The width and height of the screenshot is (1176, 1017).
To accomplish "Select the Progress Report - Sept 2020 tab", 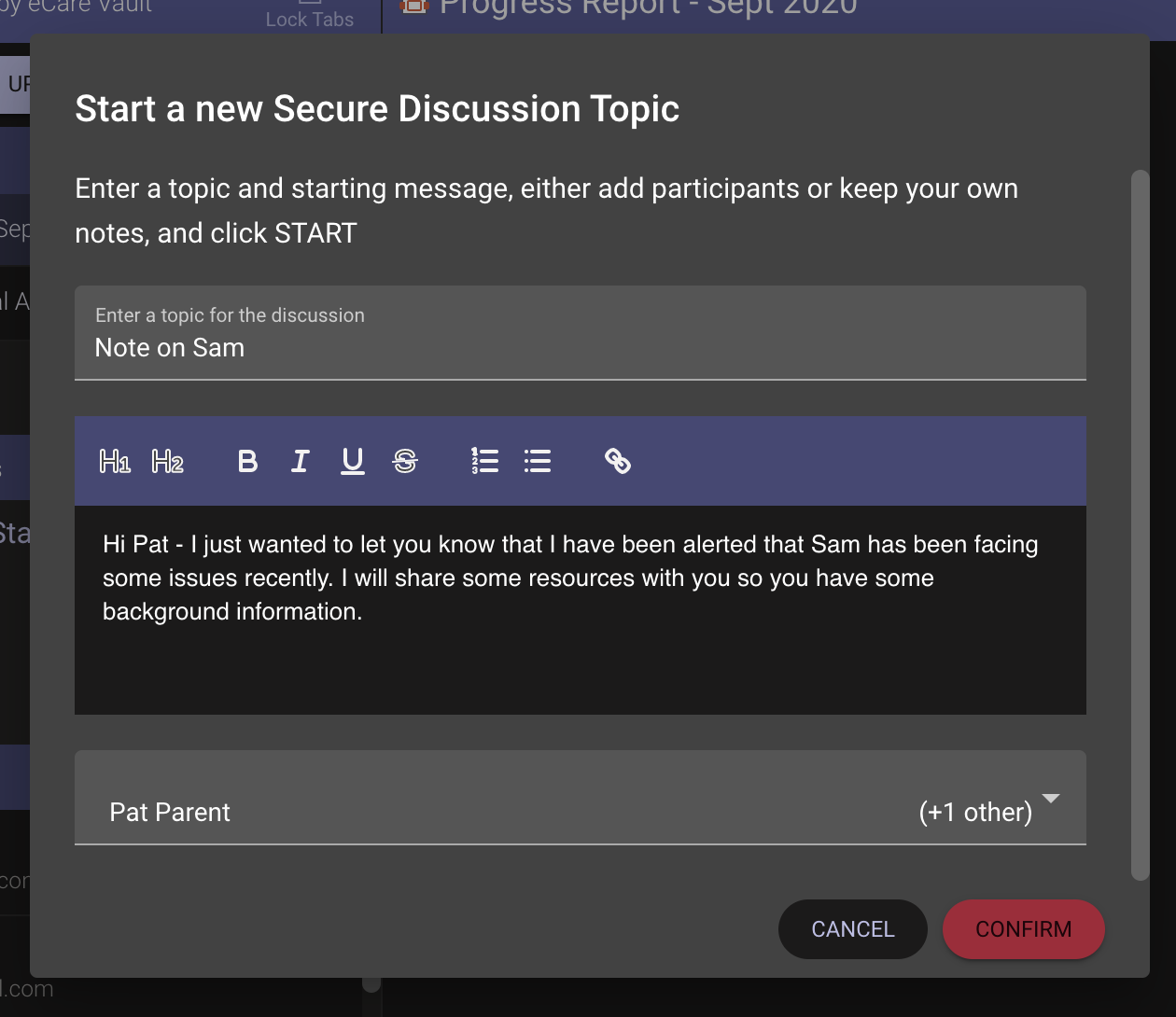I will click(x=648, y=8).
